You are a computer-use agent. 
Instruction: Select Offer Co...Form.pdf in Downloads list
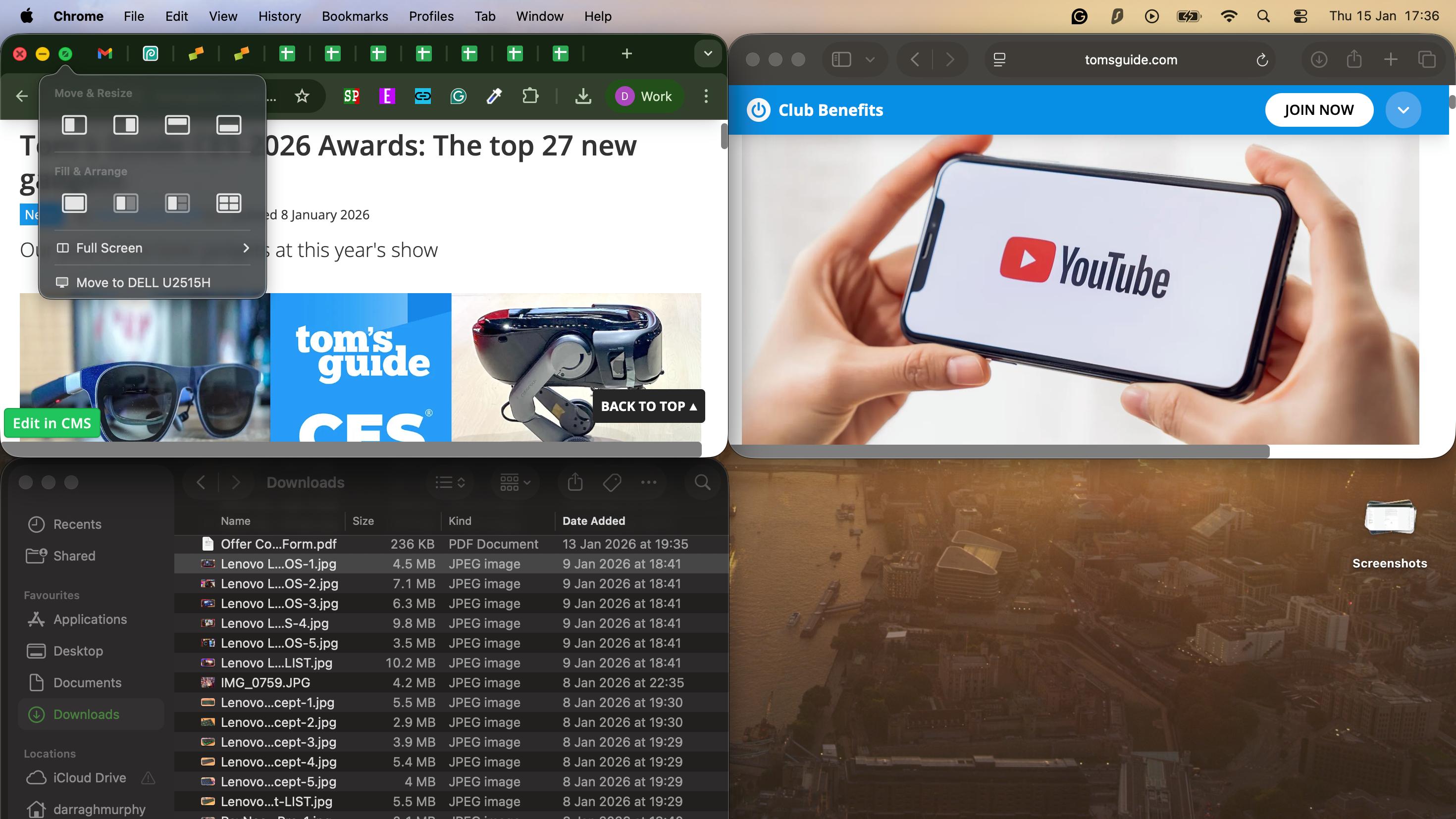coord(278,544)
